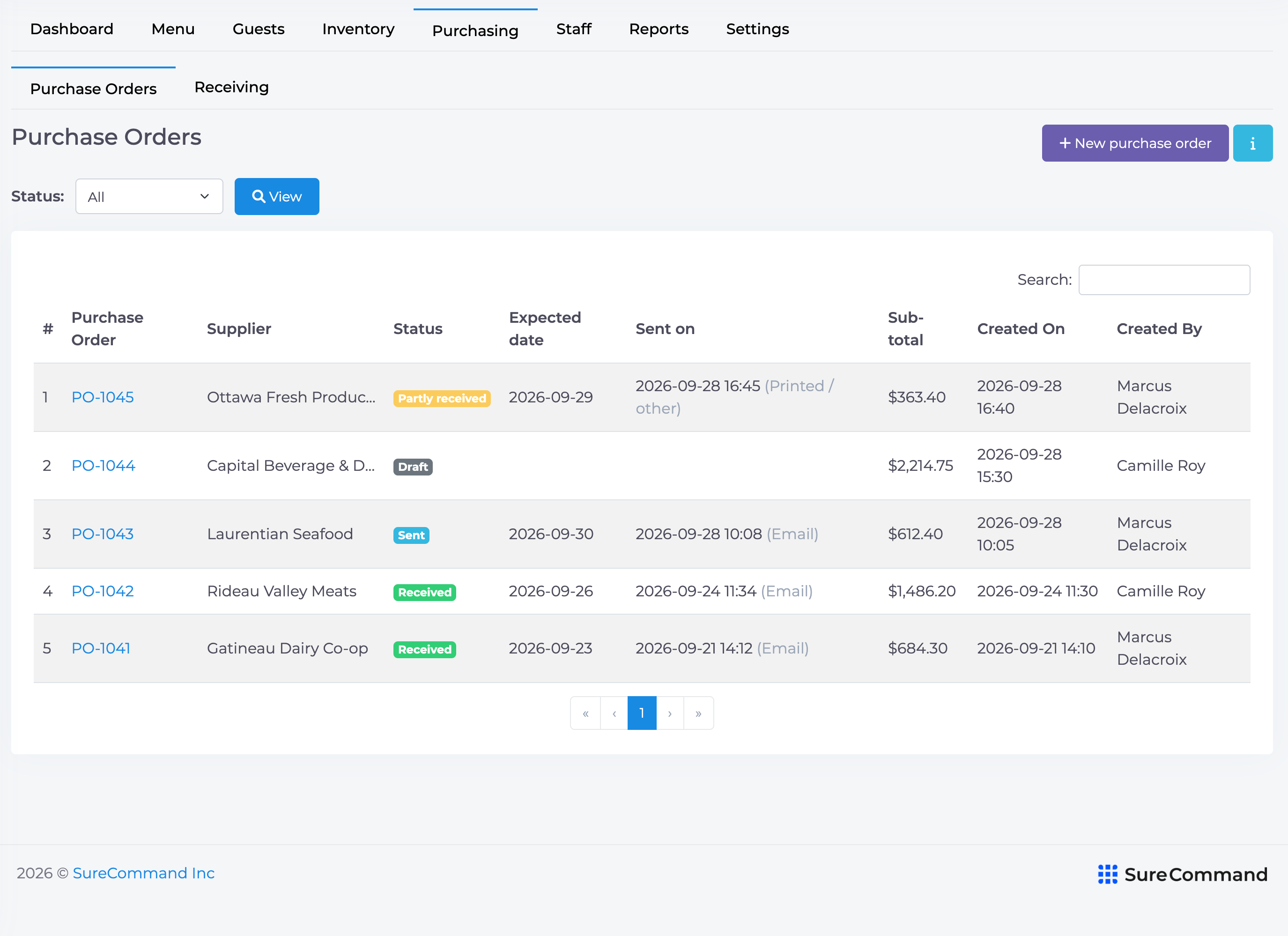The height and width of the screenshot is (936, 1288).
Task: Sort by Created On column header
Action: point(1021,328)
